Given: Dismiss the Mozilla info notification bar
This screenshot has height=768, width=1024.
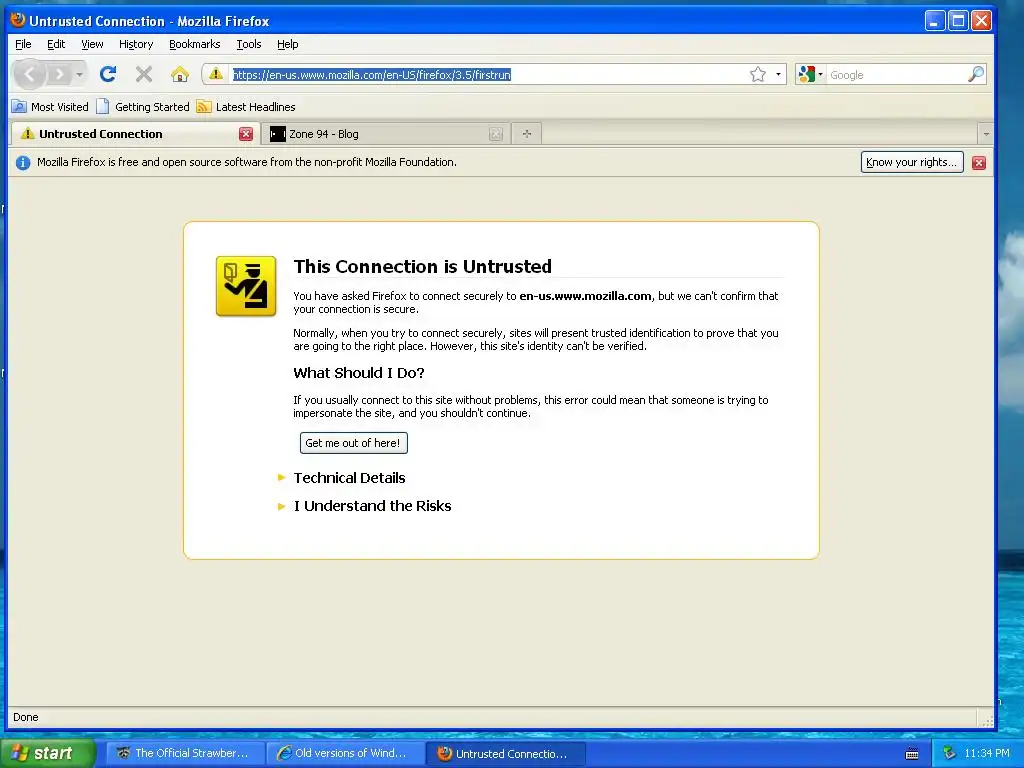Looking at the screenshot, I should pyautogui.click(x=978, y=163).
